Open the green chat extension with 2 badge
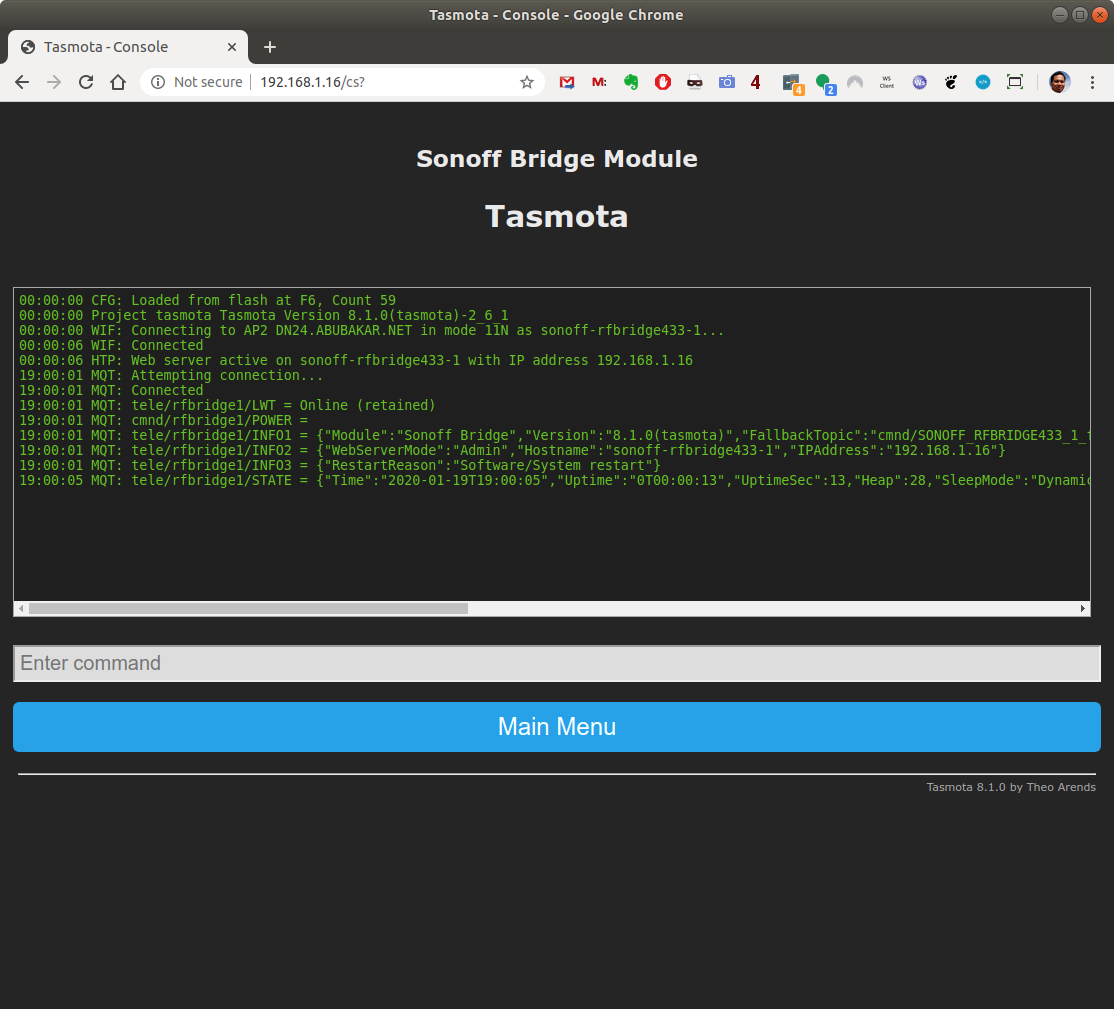Image resolution: width=1114 pixels, height=1009 pixels. point(826,84)
